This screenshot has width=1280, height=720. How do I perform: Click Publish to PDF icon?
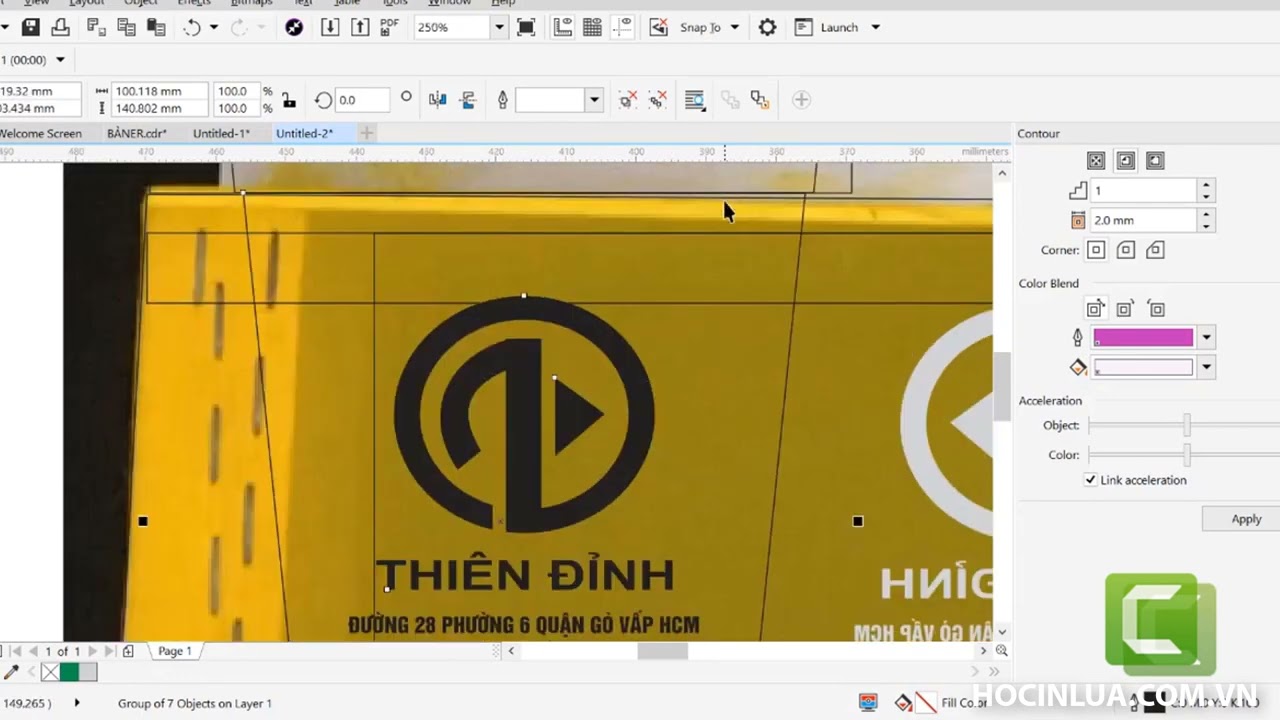[x=390, y=28]
